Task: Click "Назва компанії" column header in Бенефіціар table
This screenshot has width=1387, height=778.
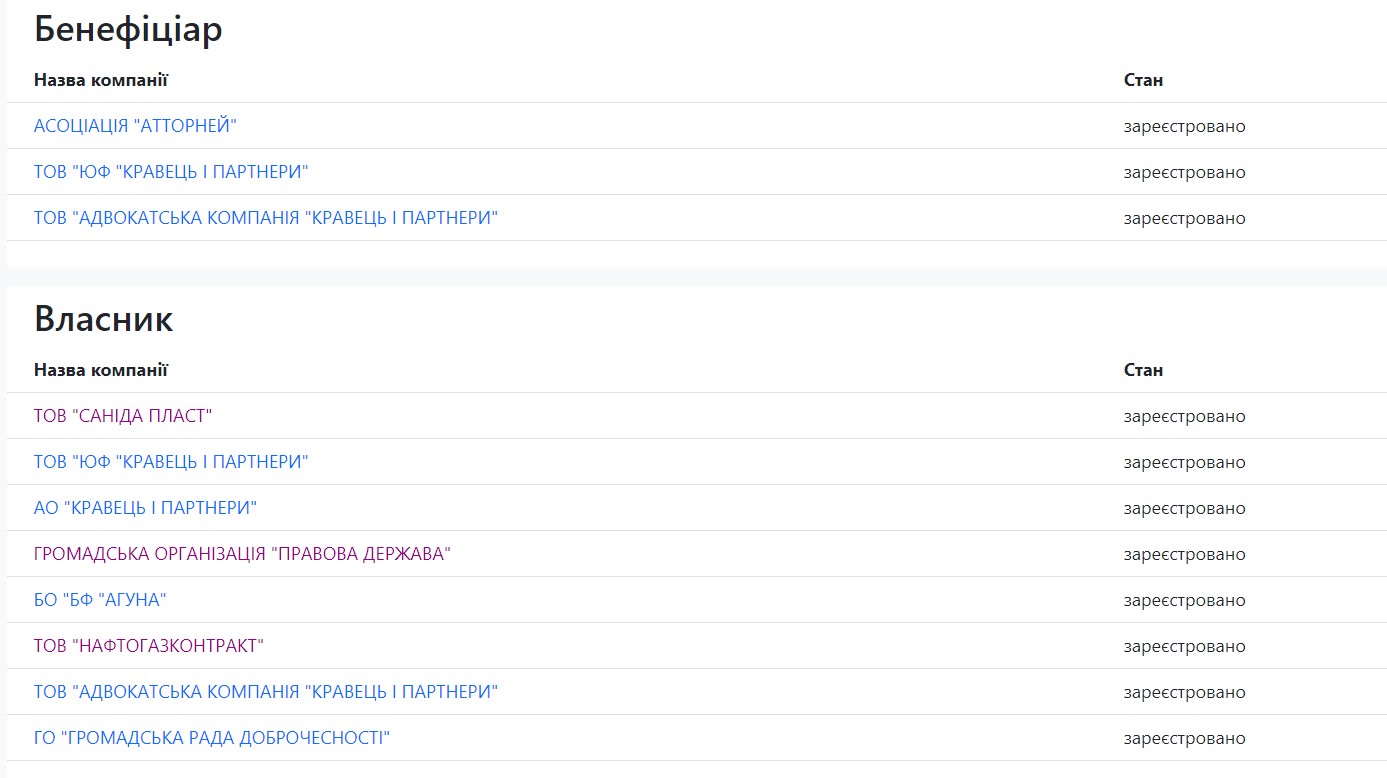Action: click(x=101, y=80)
